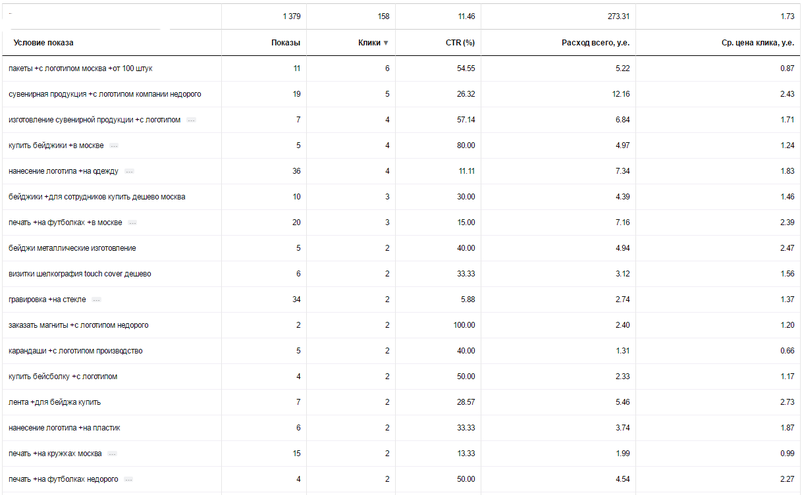Click clicks value '5' for сувенирная продукция row
Viewport: 804px width, 495px height.
point(387,94)
